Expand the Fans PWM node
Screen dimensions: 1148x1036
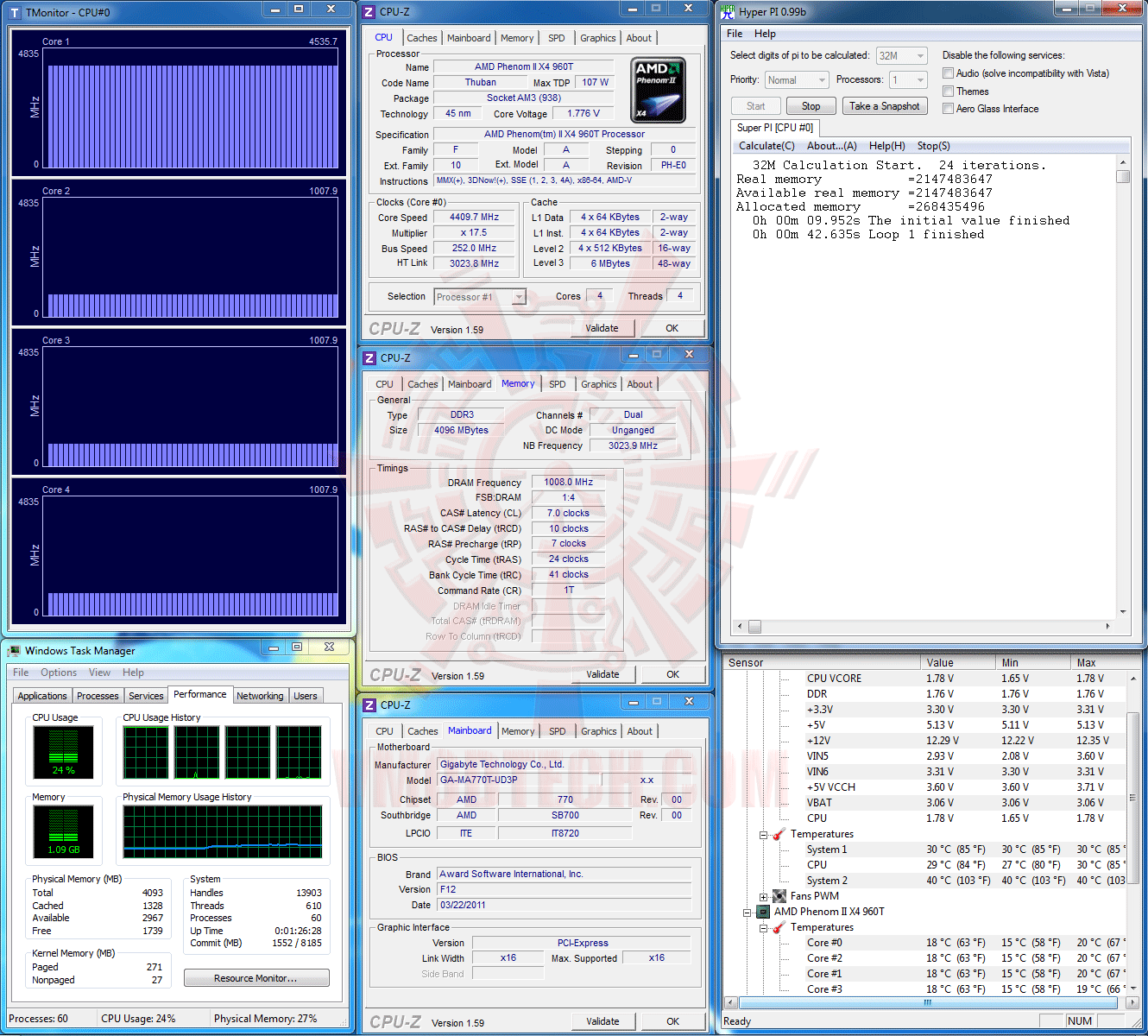[x=764, y=896]
